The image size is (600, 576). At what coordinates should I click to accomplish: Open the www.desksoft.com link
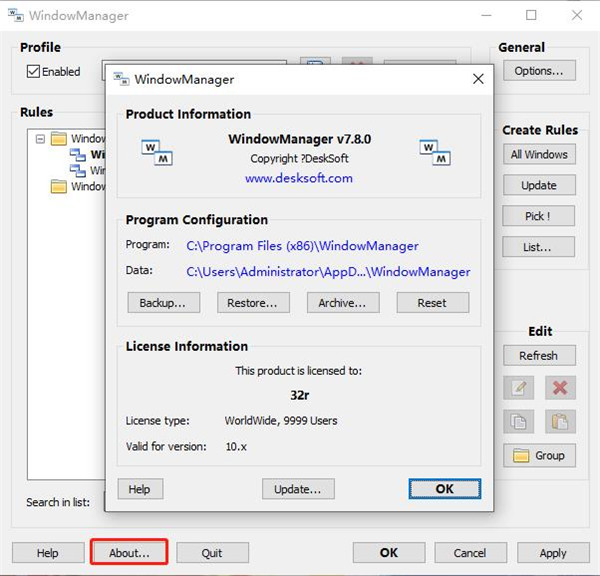coord(299,178)
